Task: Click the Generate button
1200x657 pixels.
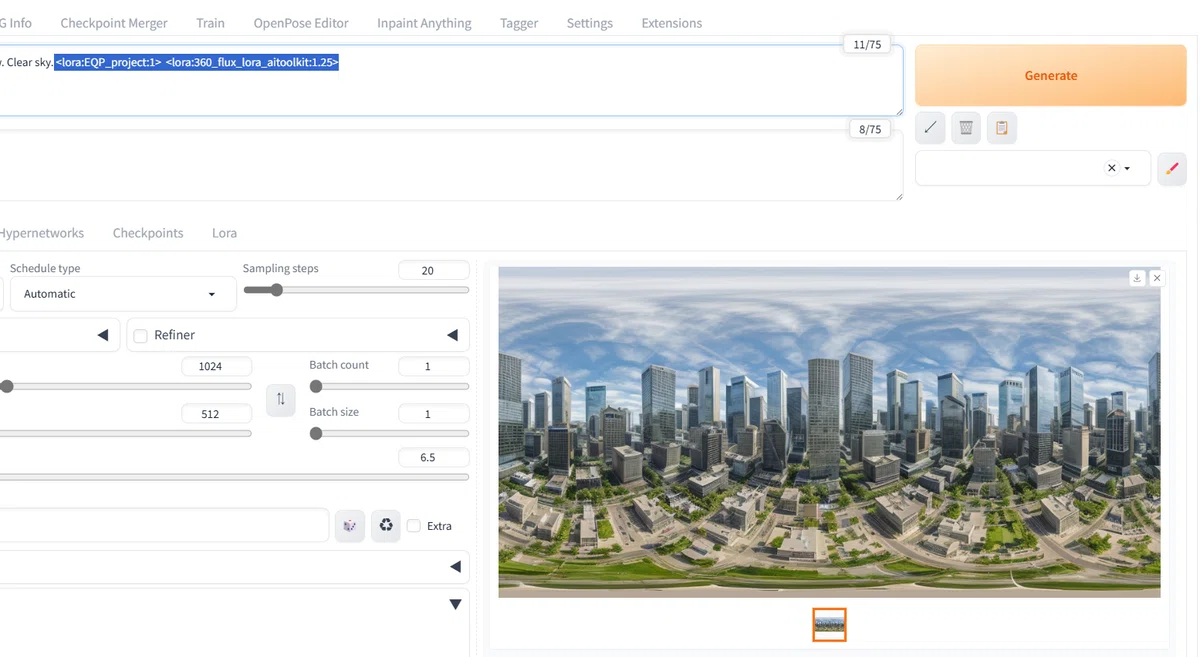Action: (1051, 75)
